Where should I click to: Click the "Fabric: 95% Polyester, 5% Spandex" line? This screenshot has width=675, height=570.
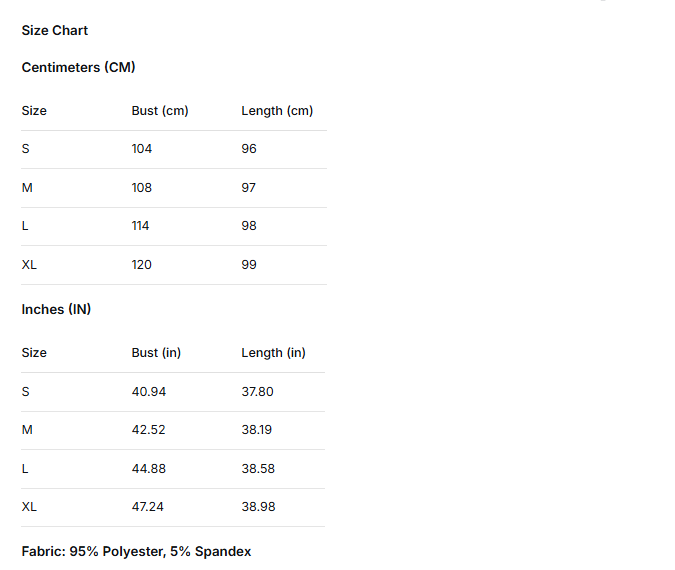tap(136, 552)
